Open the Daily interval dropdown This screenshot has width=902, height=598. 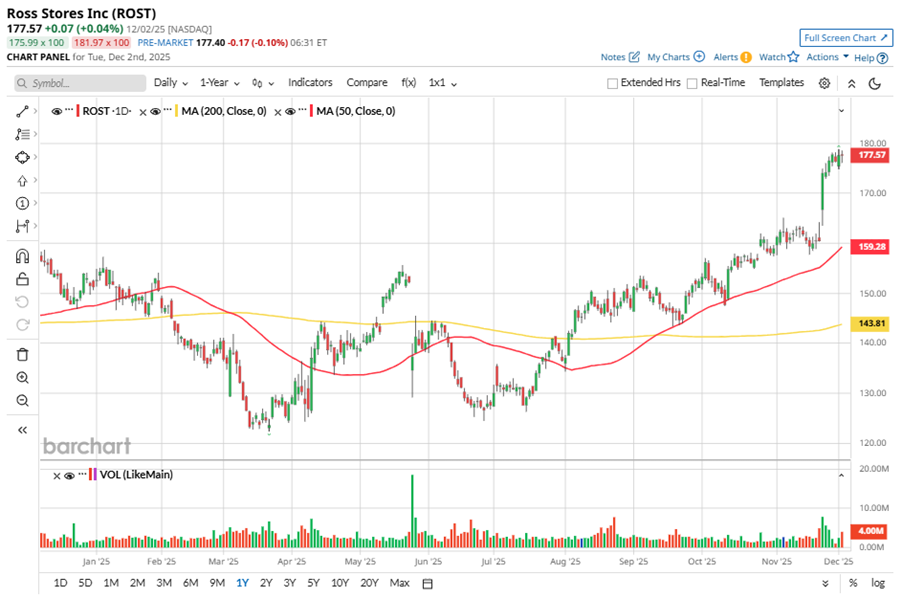pos(171,83)
